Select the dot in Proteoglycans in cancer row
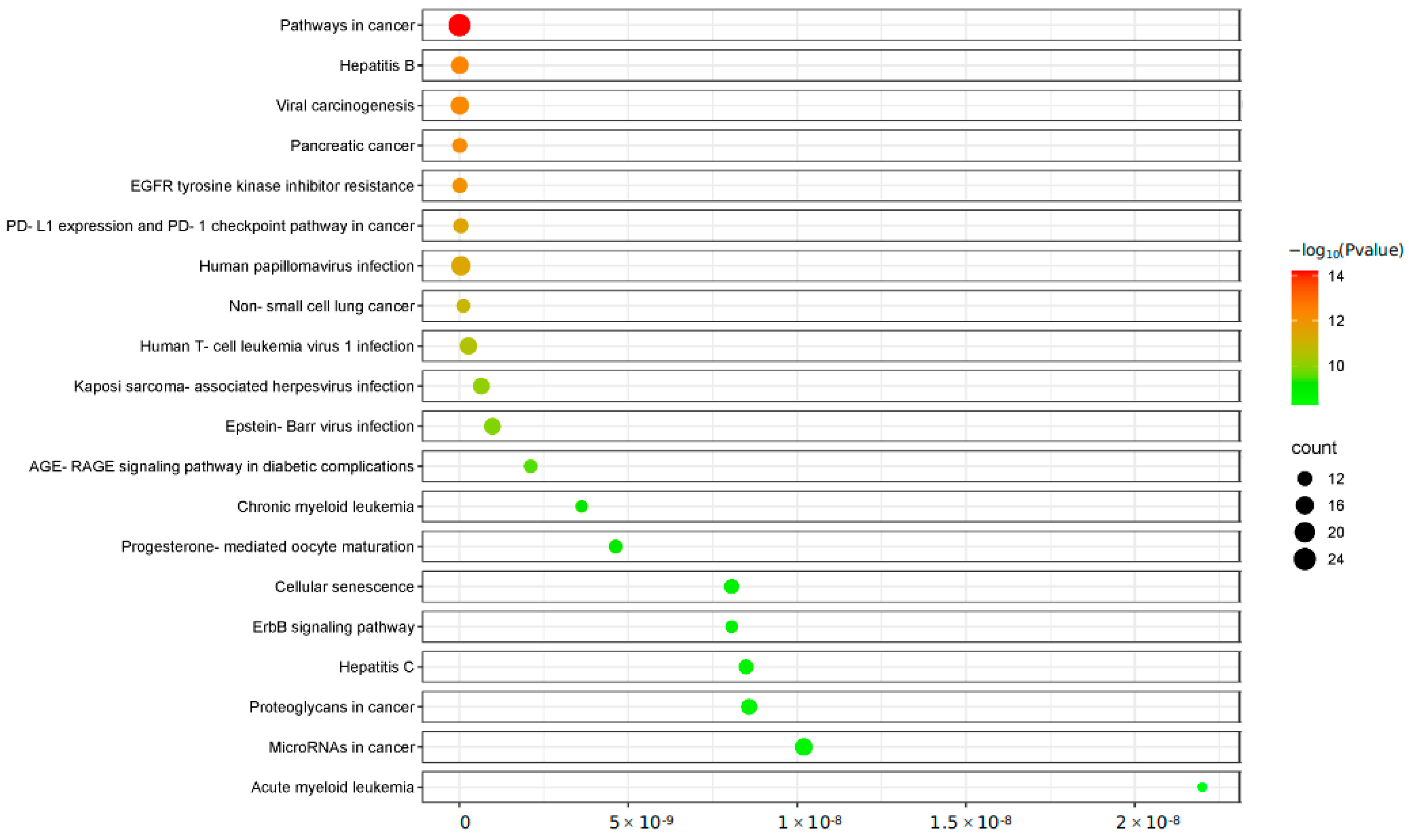Screen dimensions: 1409x840 [x=749, y=708]
